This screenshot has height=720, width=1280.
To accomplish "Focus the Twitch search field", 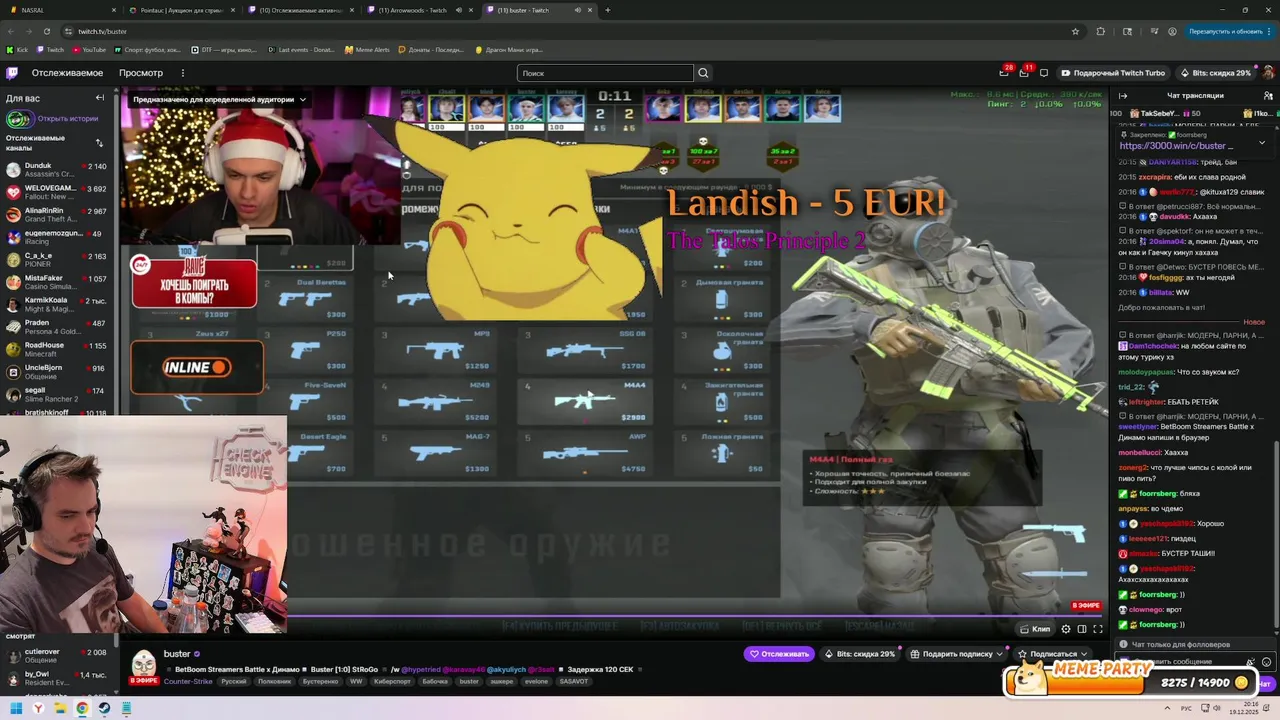I will click(x=605, y=73).
